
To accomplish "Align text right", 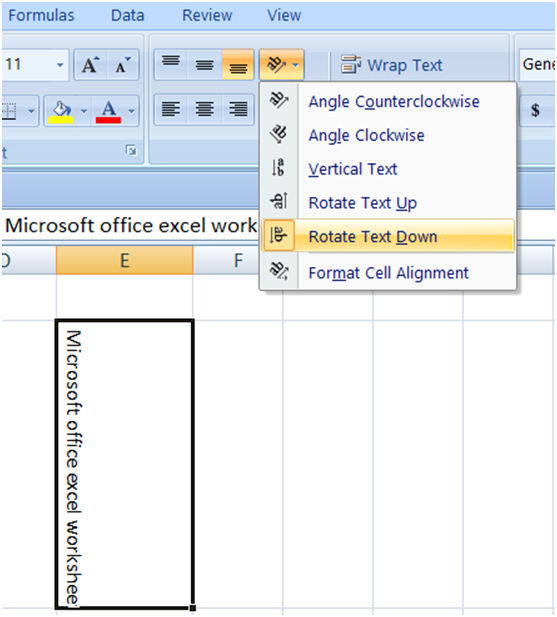I will tap(238, 109).
